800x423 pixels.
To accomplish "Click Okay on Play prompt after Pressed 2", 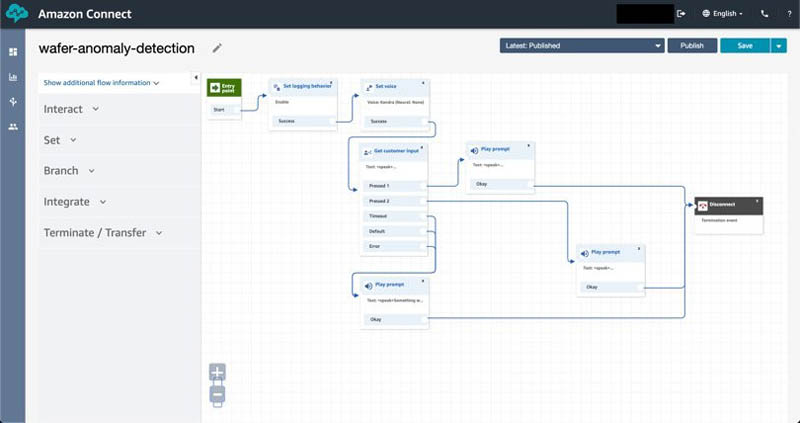I will pyautogui.click(x=612, y=287).
